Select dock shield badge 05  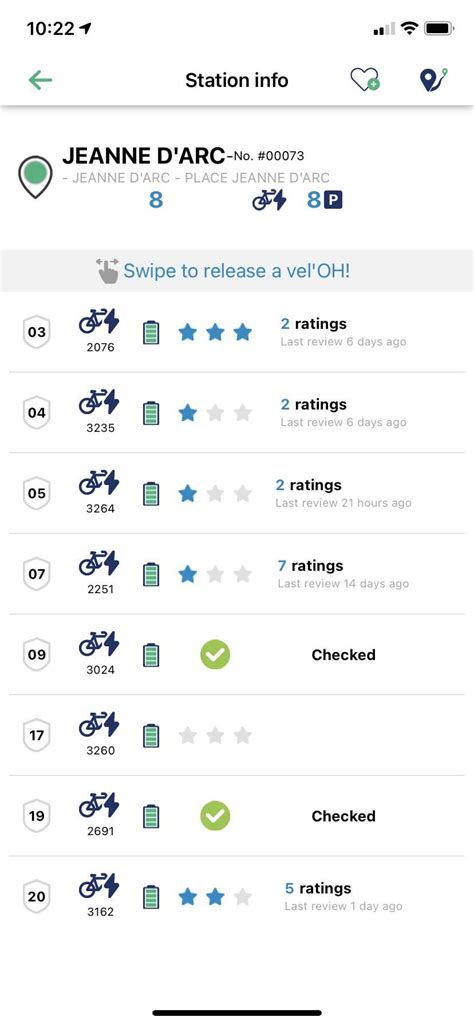(x=37, y=494)
